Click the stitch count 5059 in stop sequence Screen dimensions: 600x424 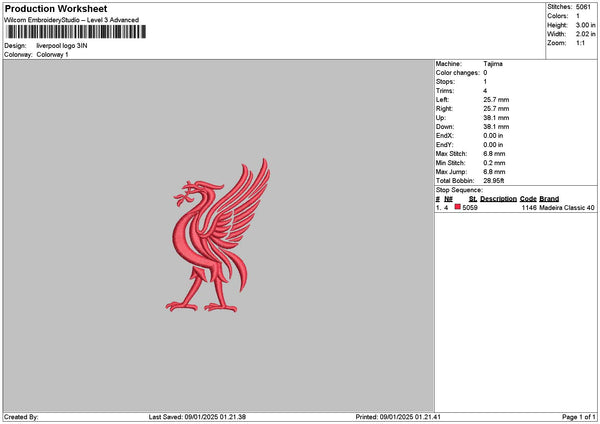470,208
